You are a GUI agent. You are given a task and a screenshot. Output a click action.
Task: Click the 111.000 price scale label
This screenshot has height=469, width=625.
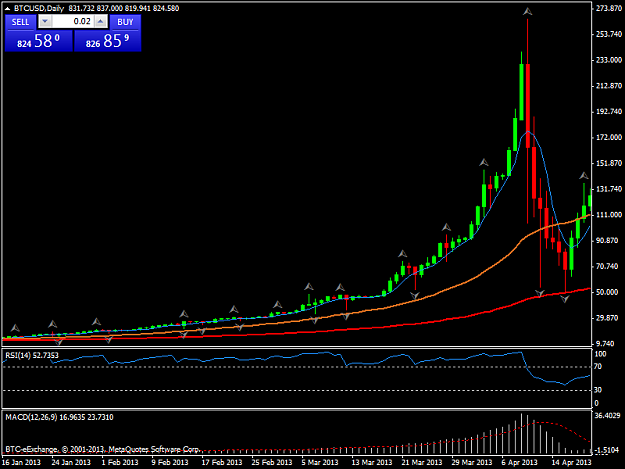pos(609,214)
